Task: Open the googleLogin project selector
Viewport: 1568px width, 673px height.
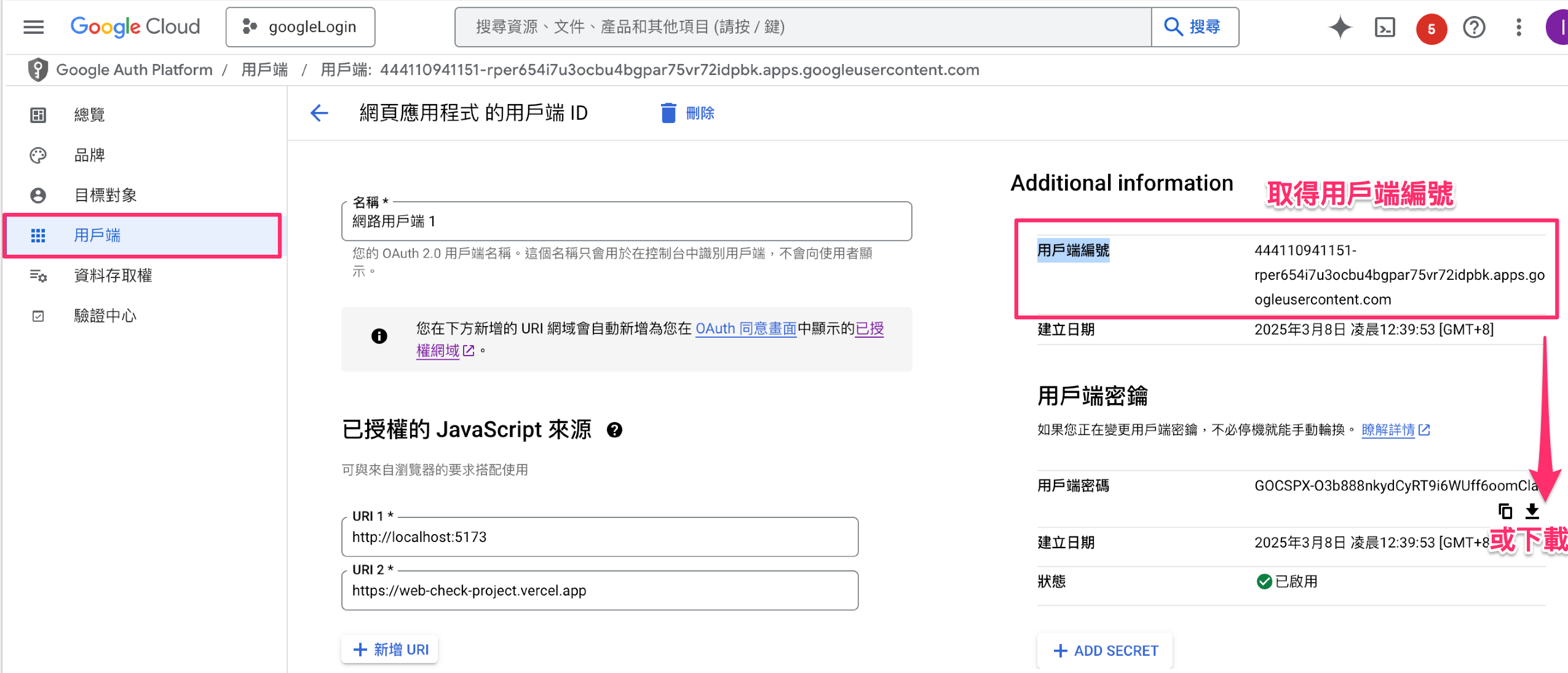Action: click(300, 27)
